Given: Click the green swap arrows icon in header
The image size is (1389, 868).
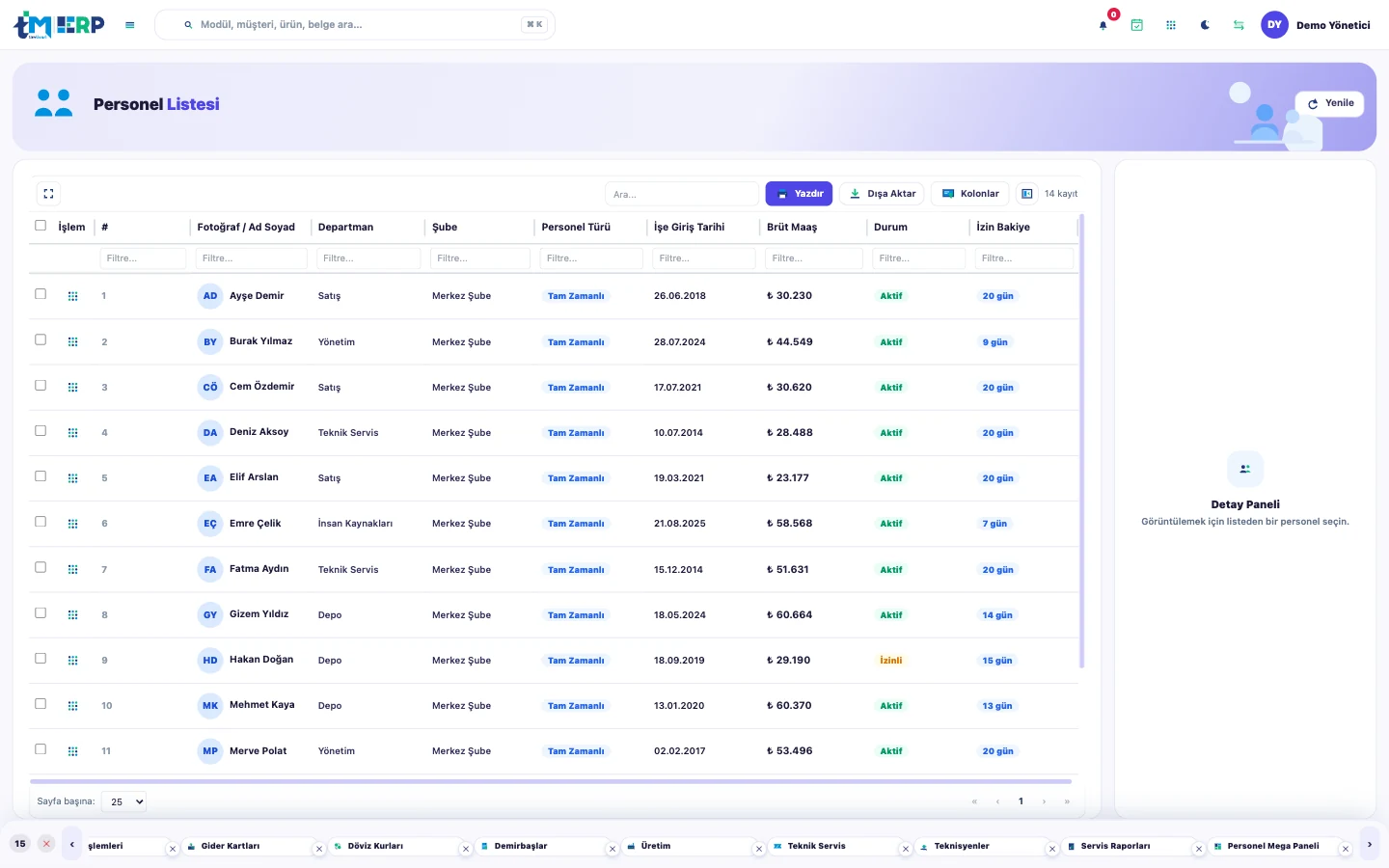Looking at the screenshot, I should (x=1239, y=25).
